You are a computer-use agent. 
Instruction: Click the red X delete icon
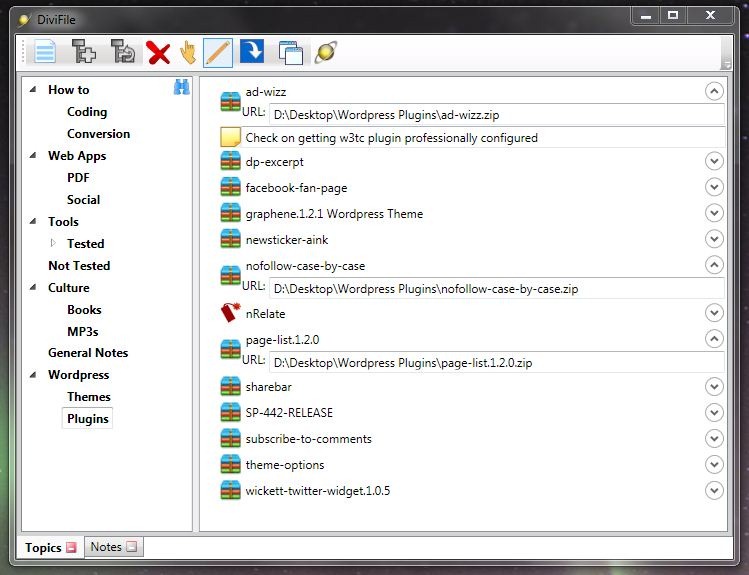(158, 52)
